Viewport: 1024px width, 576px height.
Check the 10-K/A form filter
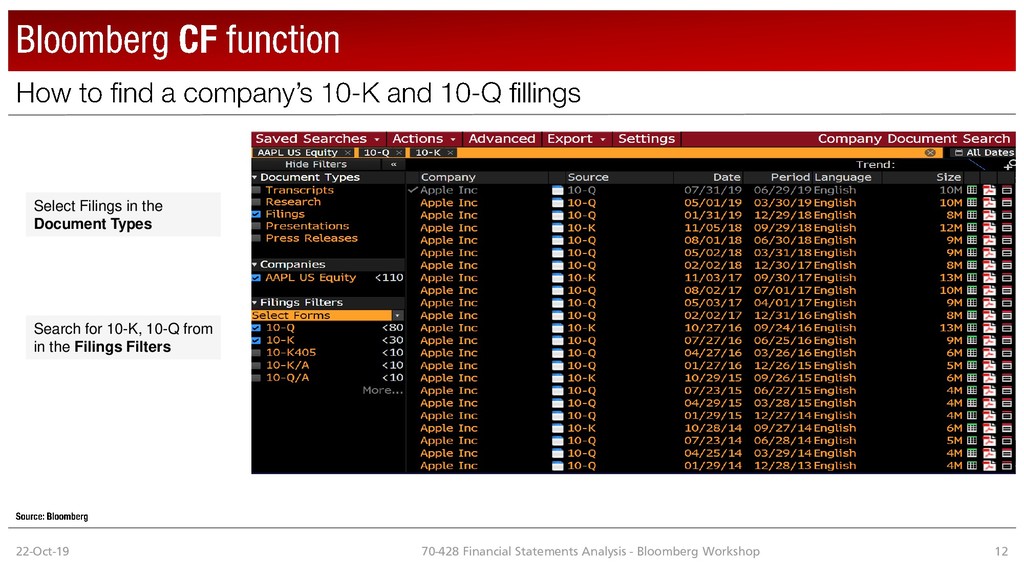[x=257, y=365]
